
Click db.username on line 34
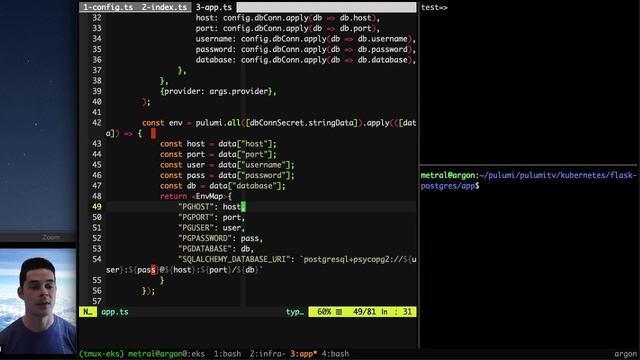[x=382, y=39]
